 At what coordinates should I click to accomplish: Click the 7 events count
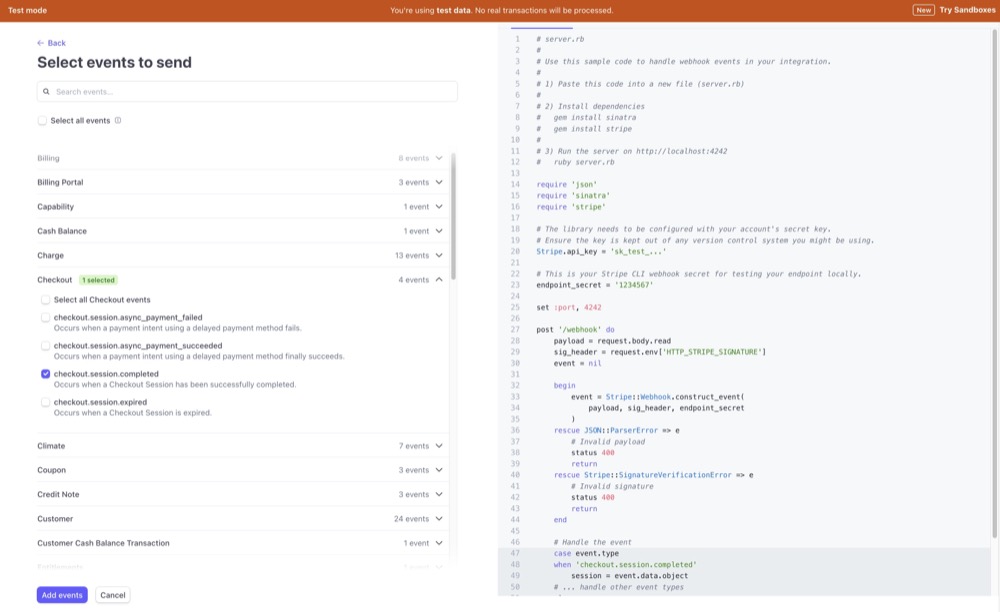pyautogui.click(x=414, y=446)
